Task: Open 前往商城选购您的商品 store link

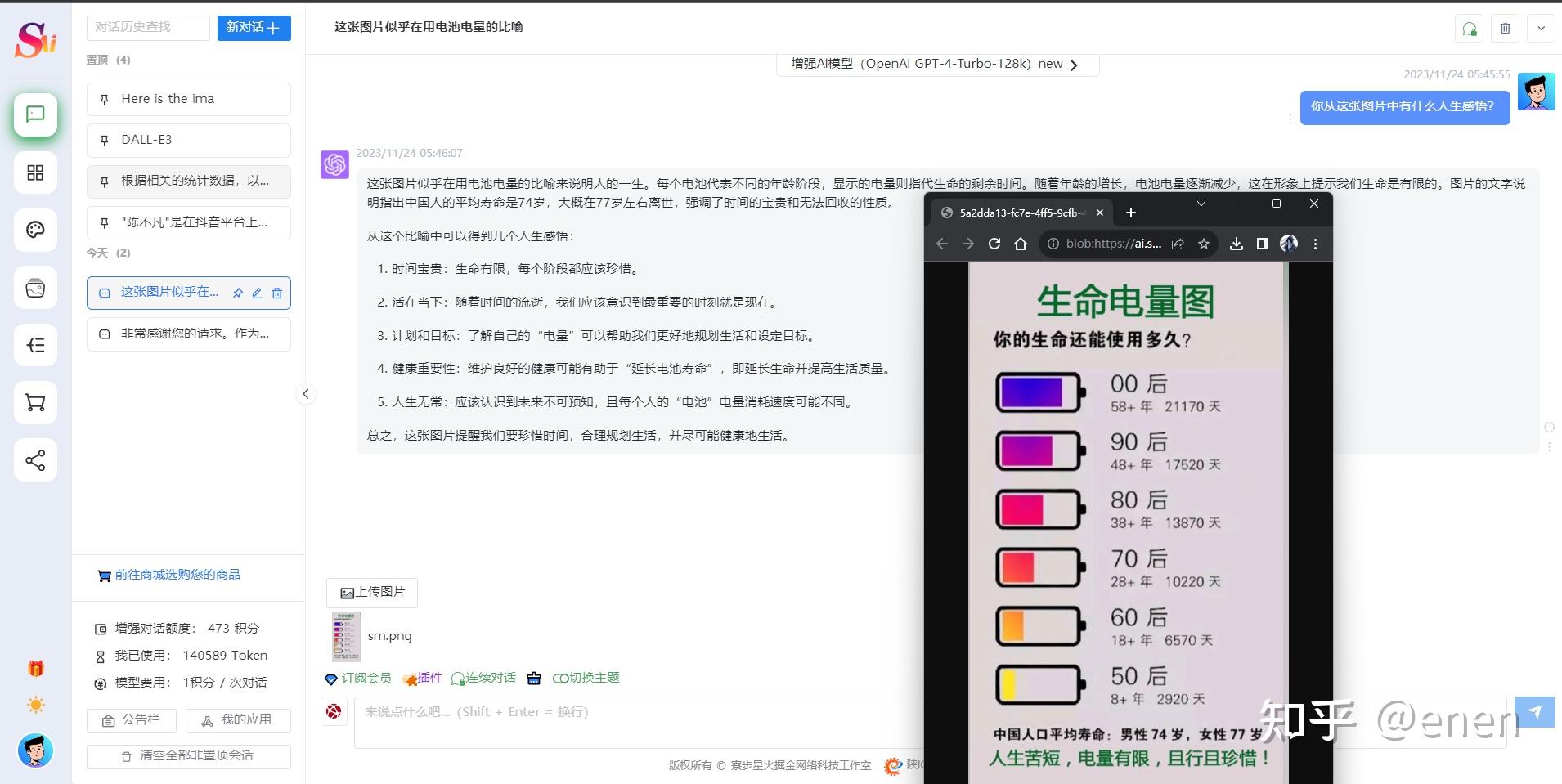Action: (177, 575)
